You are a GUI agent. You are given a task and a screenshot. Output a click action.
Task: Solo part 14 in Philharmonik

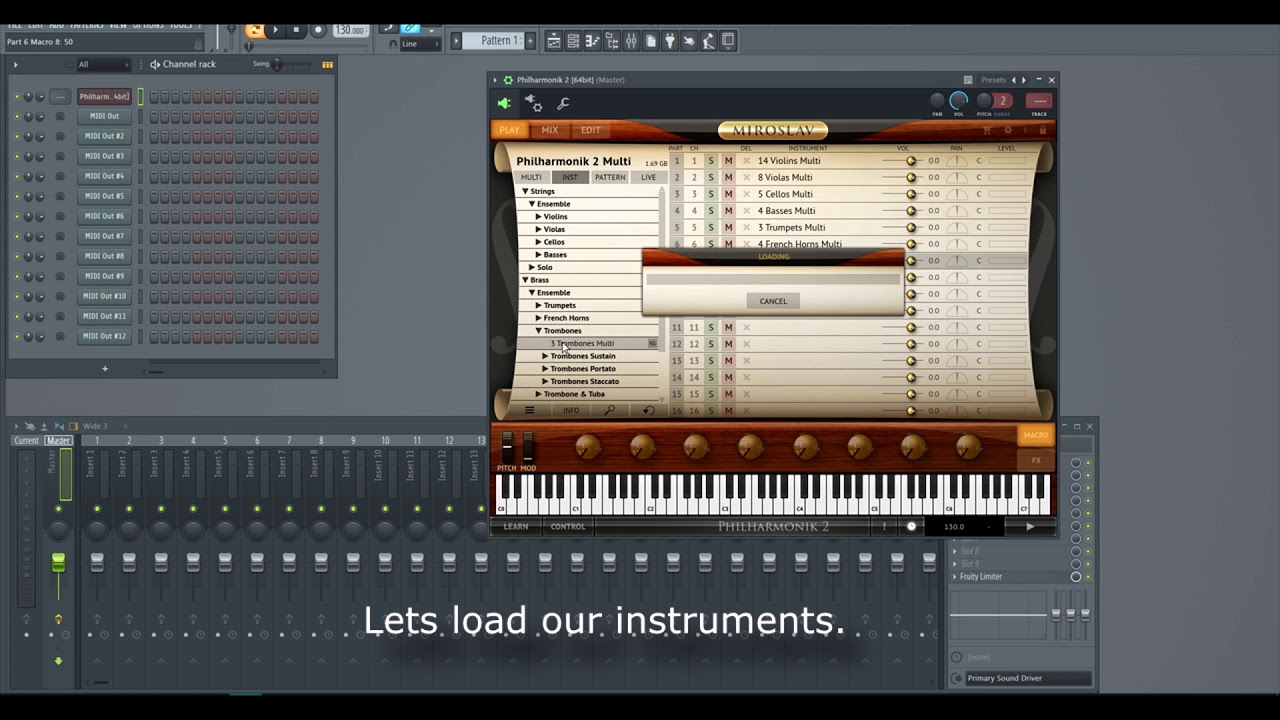(x=711, y=377)
